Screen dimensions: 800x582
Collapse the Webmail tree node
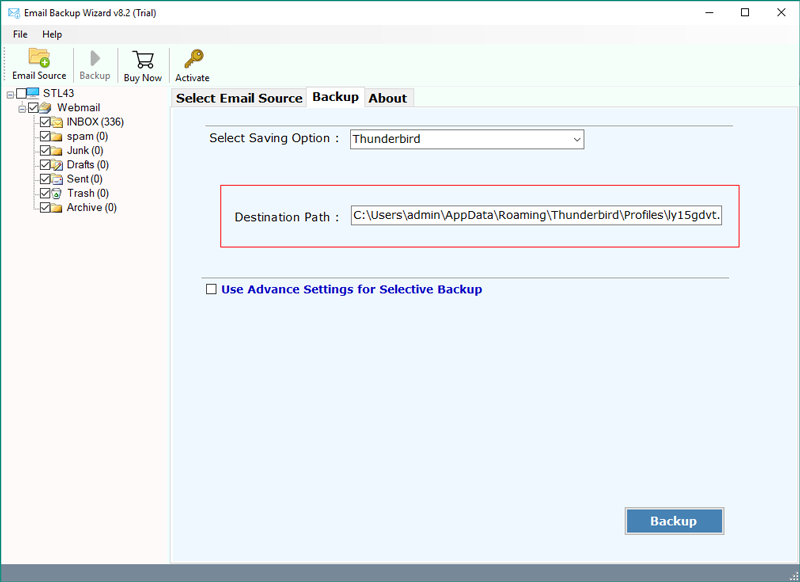(22, 108)
